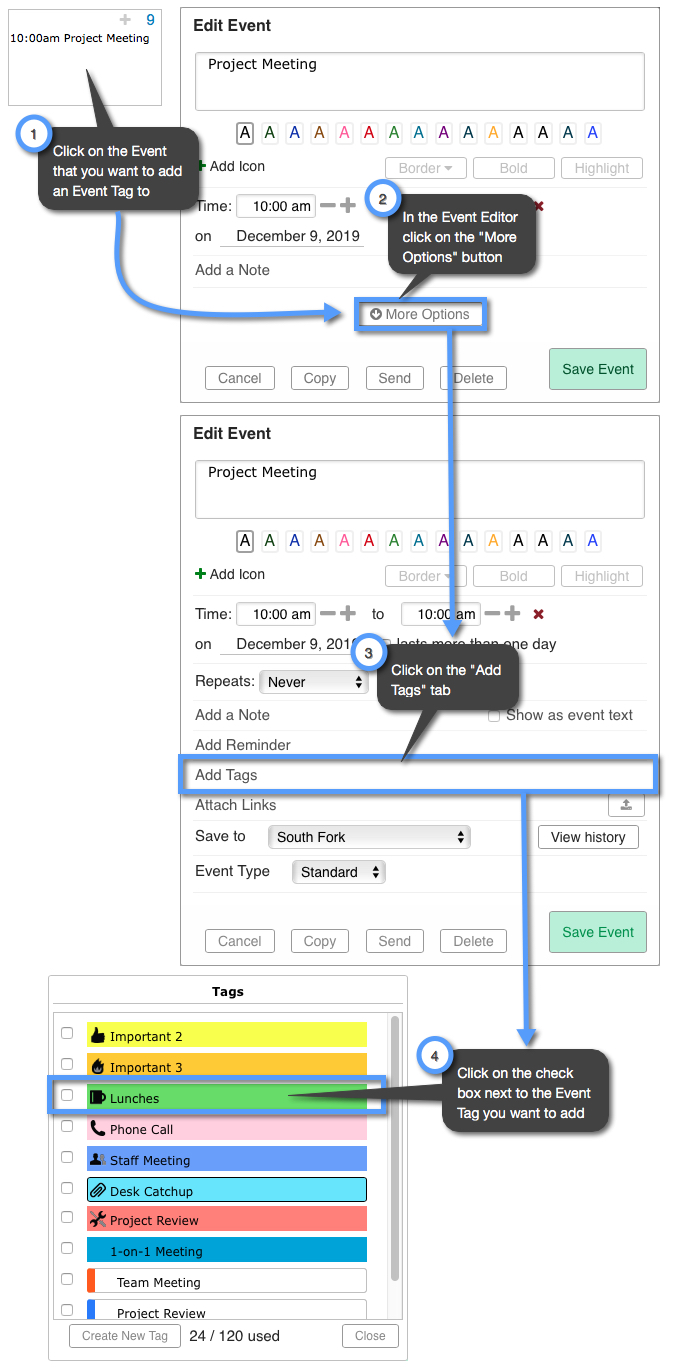
Task: Check the box next to Important 2 tag
Action: tap(66, 1033)
